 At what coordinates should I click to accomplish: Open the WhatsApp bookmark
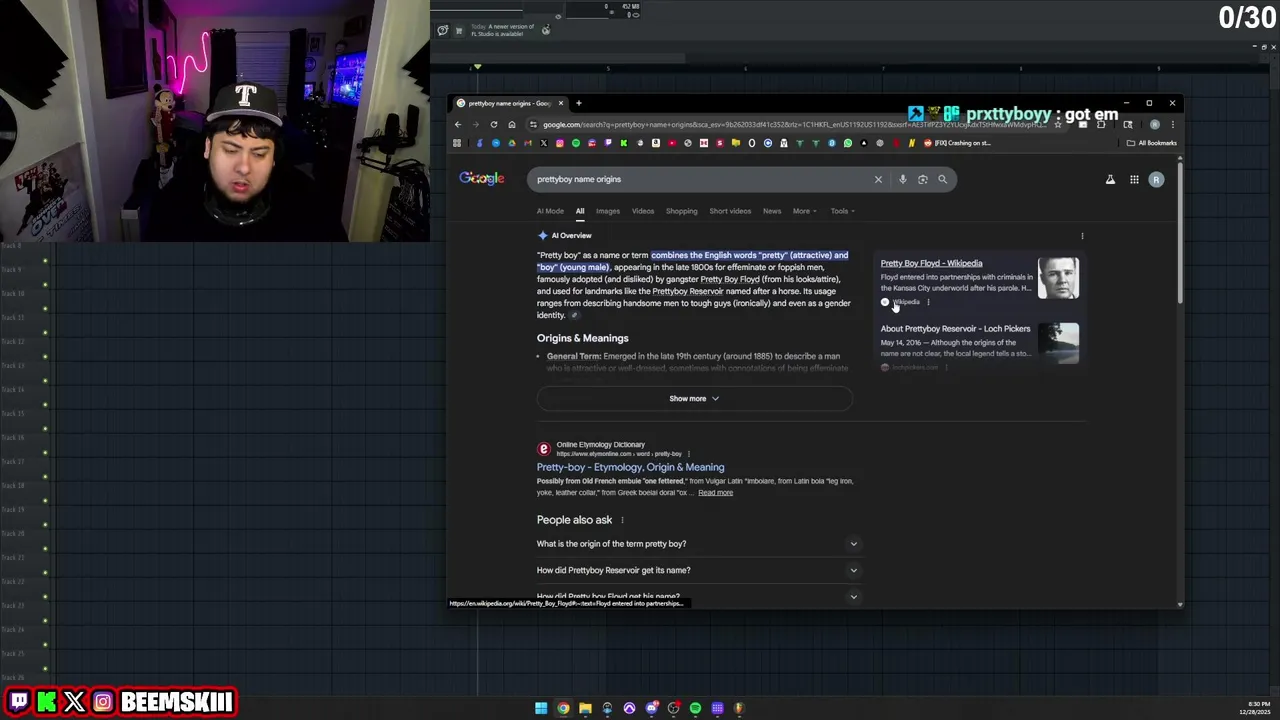click(848, 143)
